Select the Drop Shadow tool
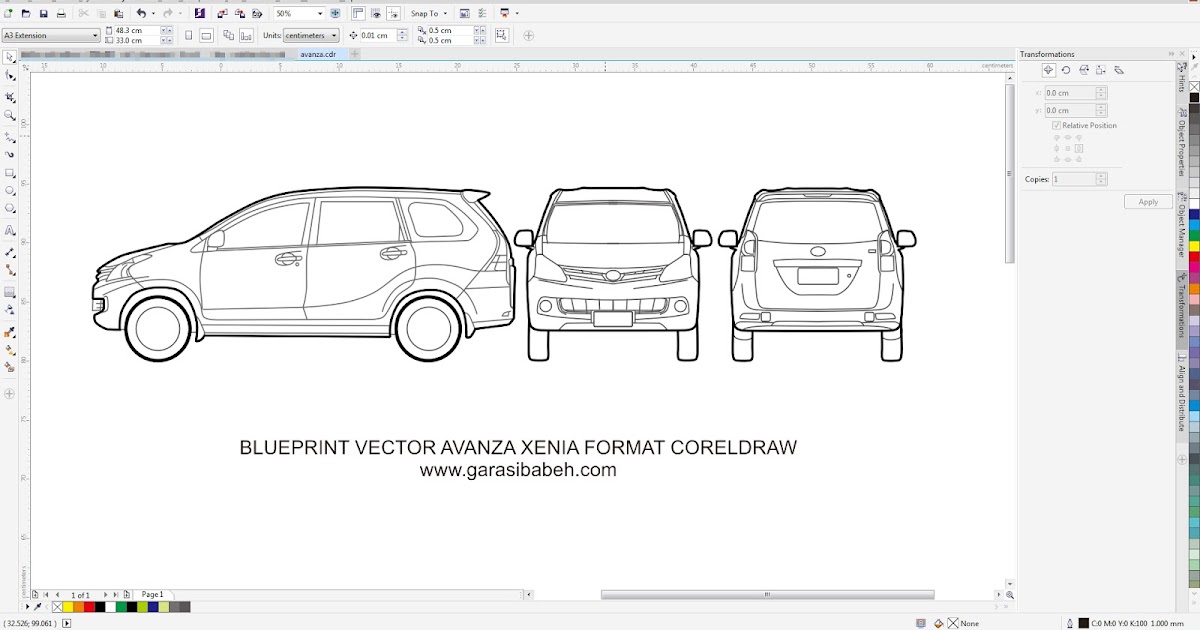This screenshot has width=1200, height=630. point(10,292)
